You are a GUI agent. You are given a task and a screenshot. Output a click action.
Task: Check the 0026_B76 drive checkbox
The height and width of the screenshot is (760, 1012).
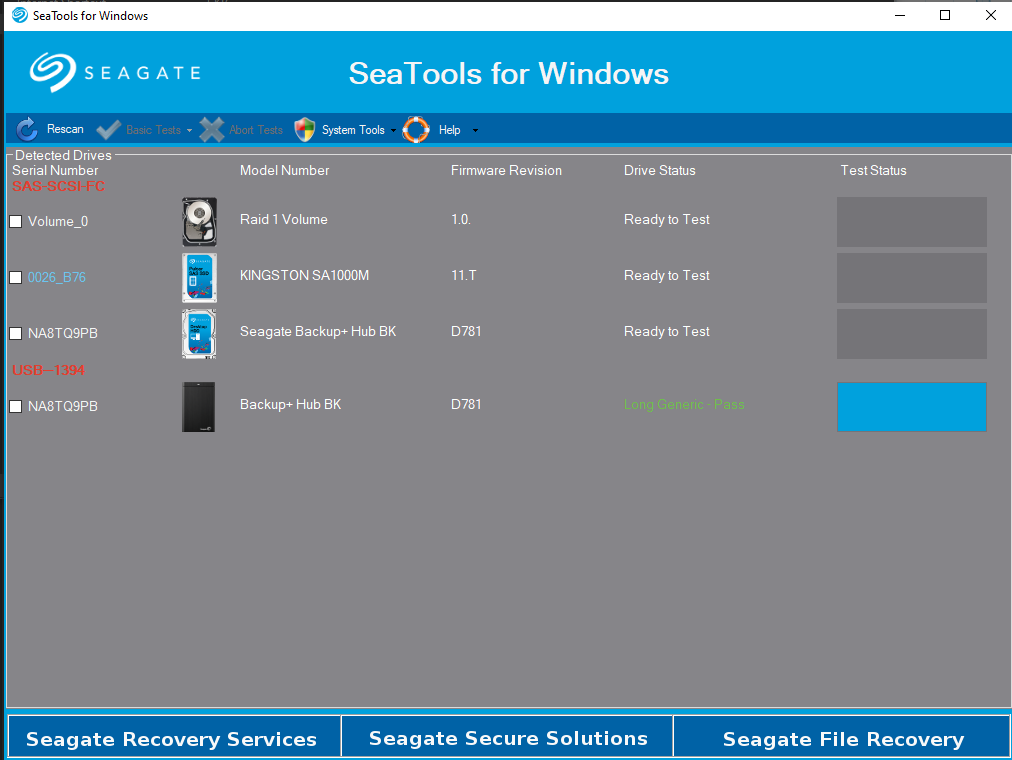click(x=16, y=277)
